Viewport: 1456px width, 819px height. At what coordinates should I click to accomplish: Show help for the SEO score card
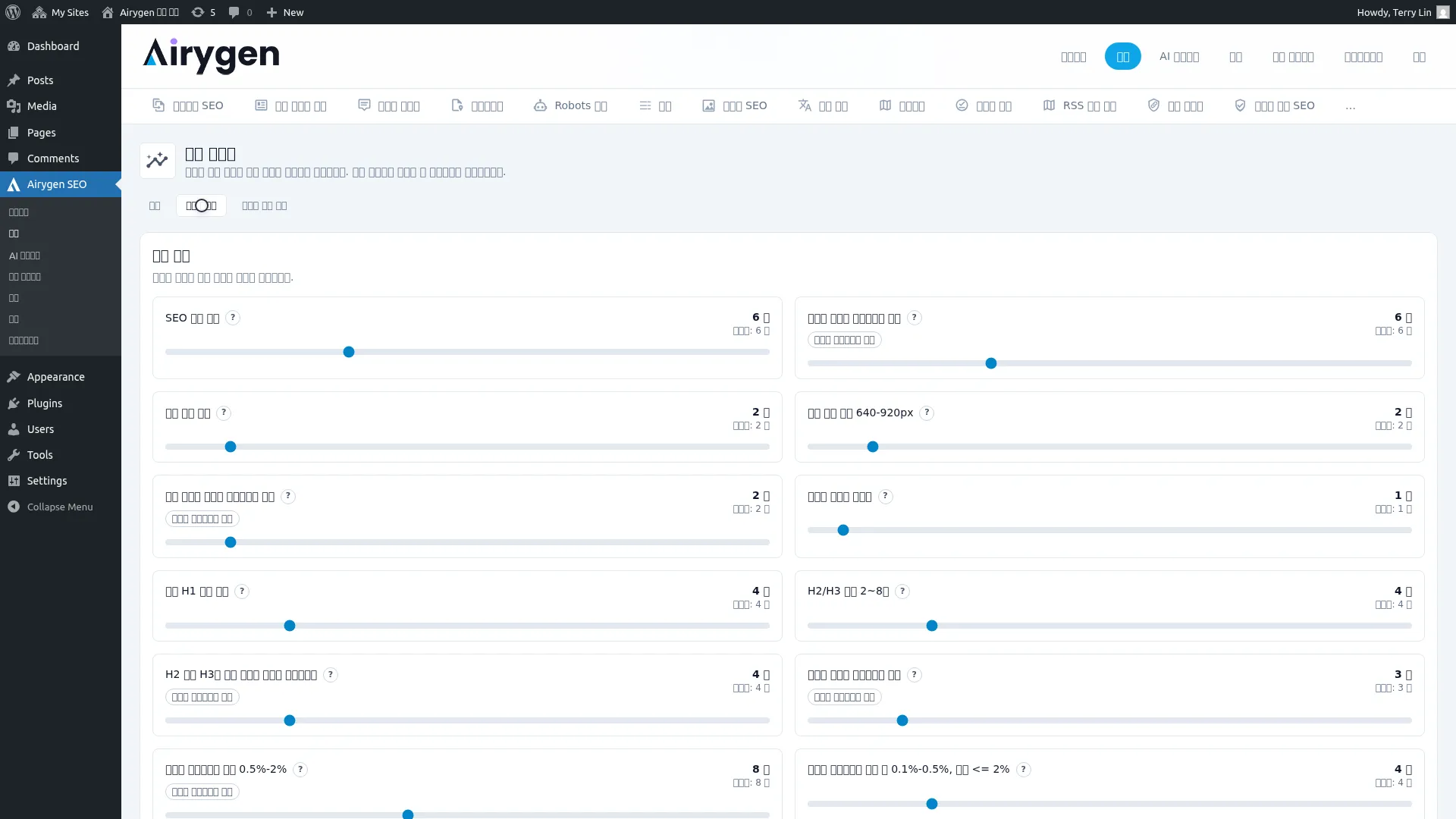point(233,318)
